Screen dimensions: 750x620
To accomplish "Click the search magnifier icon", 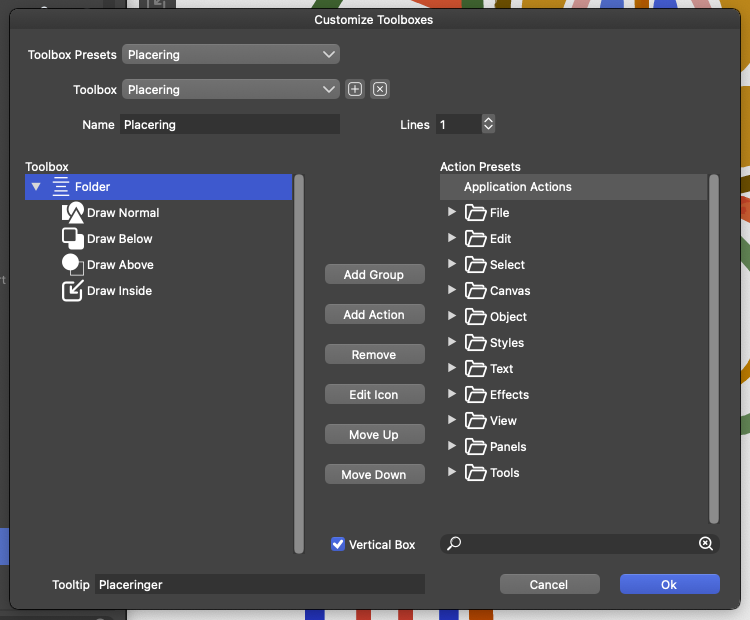I will click(x=454, y=544).
